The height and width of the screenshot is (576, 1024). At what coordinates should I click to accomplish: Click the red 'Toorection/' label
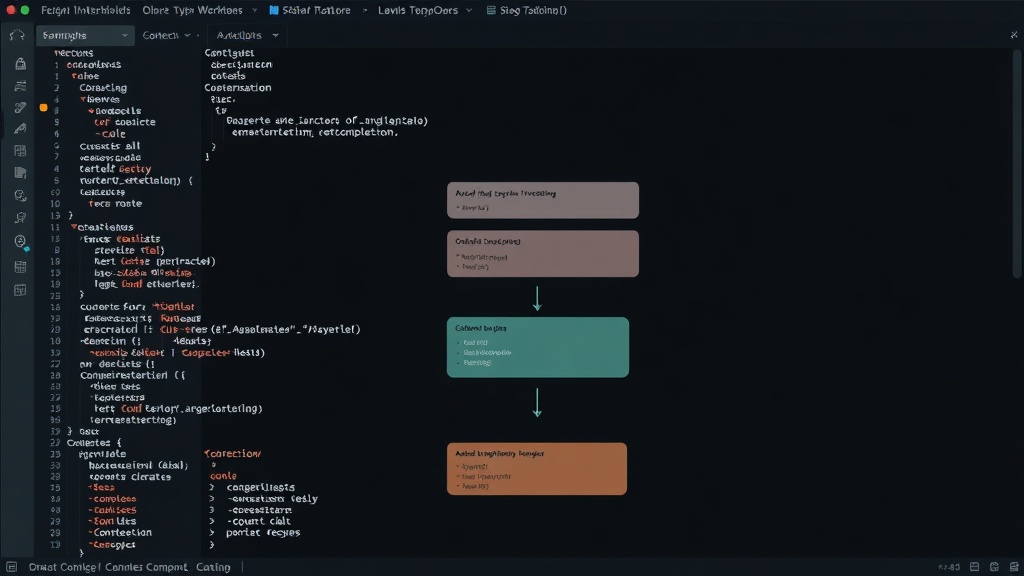pos(232,453)
